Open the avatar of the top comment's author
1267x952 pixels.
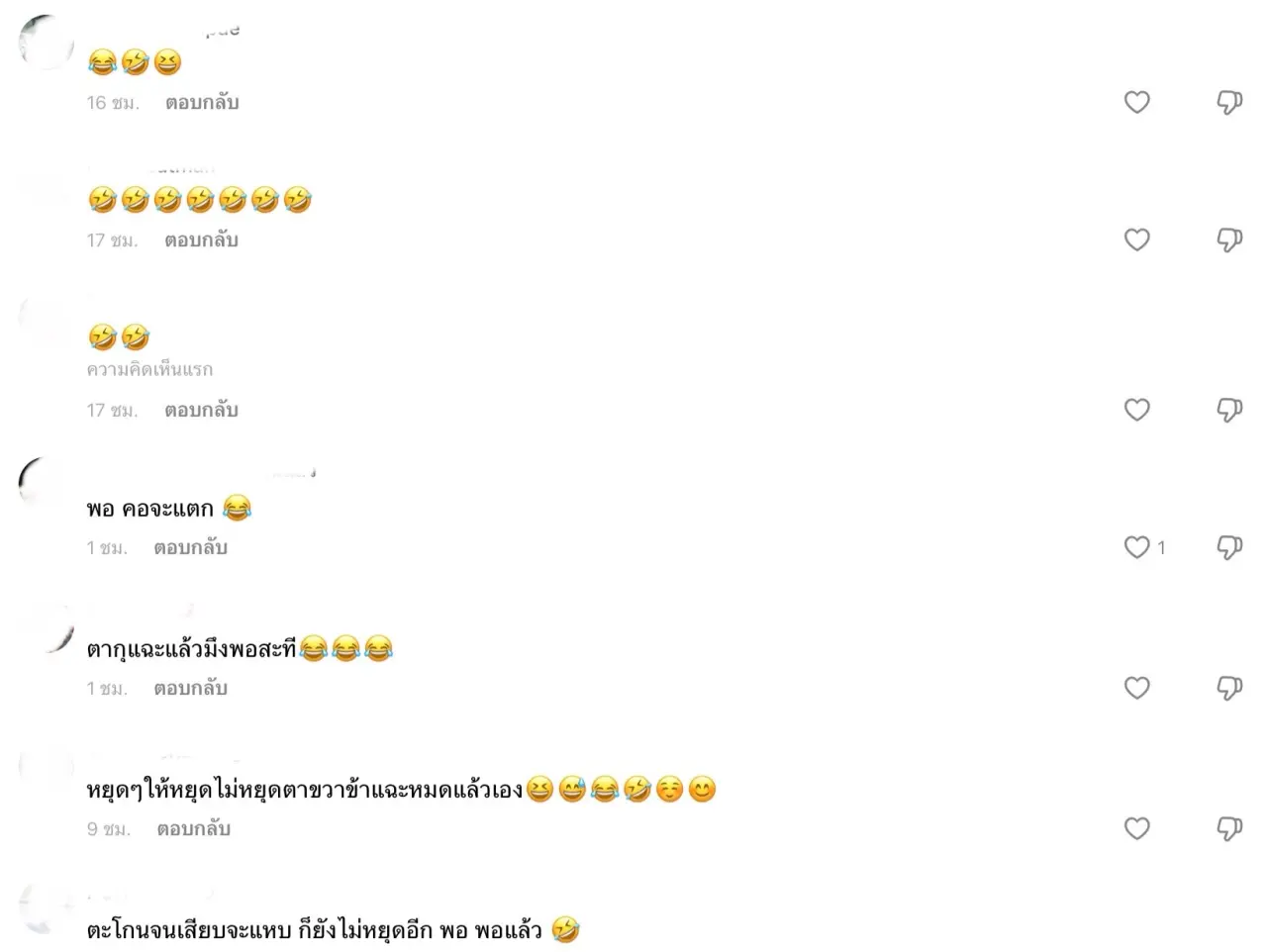click(46, 42)
